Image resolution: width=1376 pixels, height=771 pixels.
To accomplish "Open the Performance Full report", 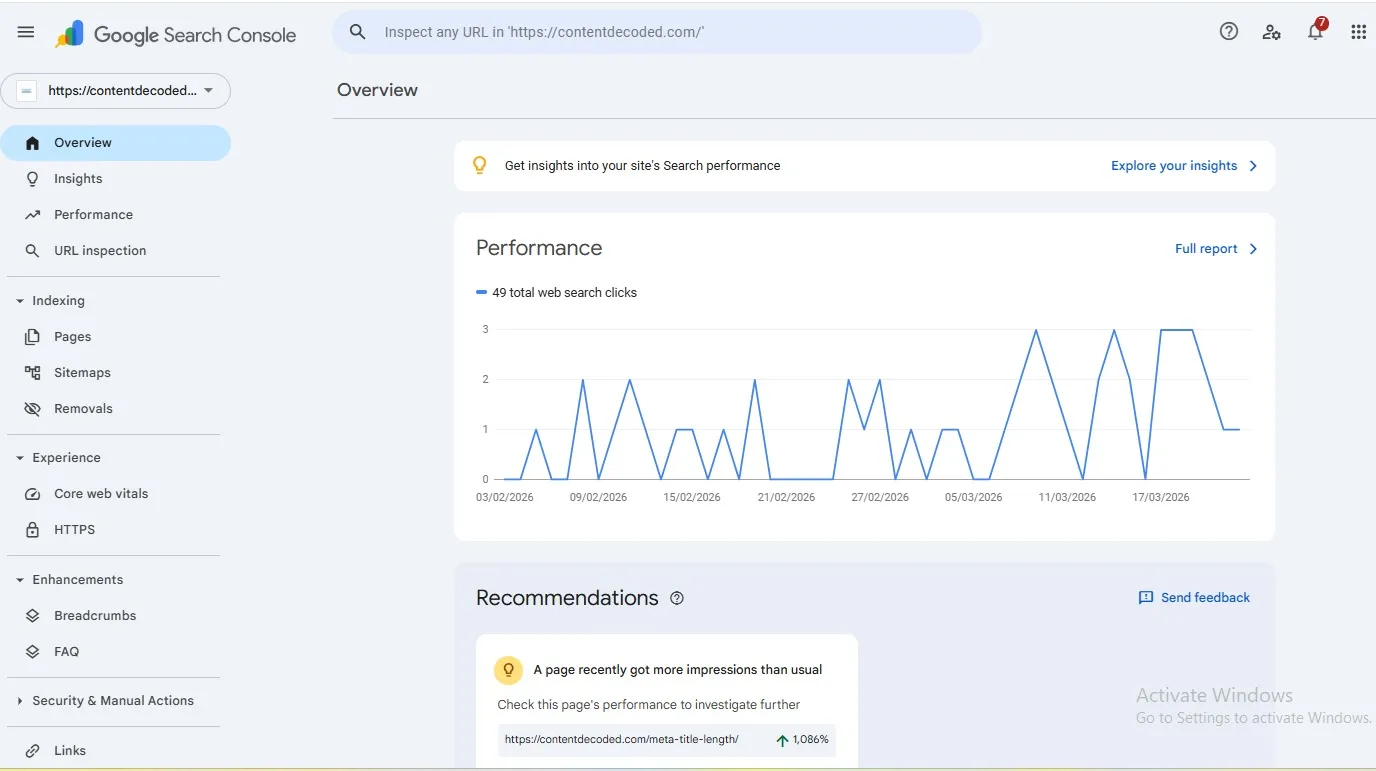I will [1206, 248].
